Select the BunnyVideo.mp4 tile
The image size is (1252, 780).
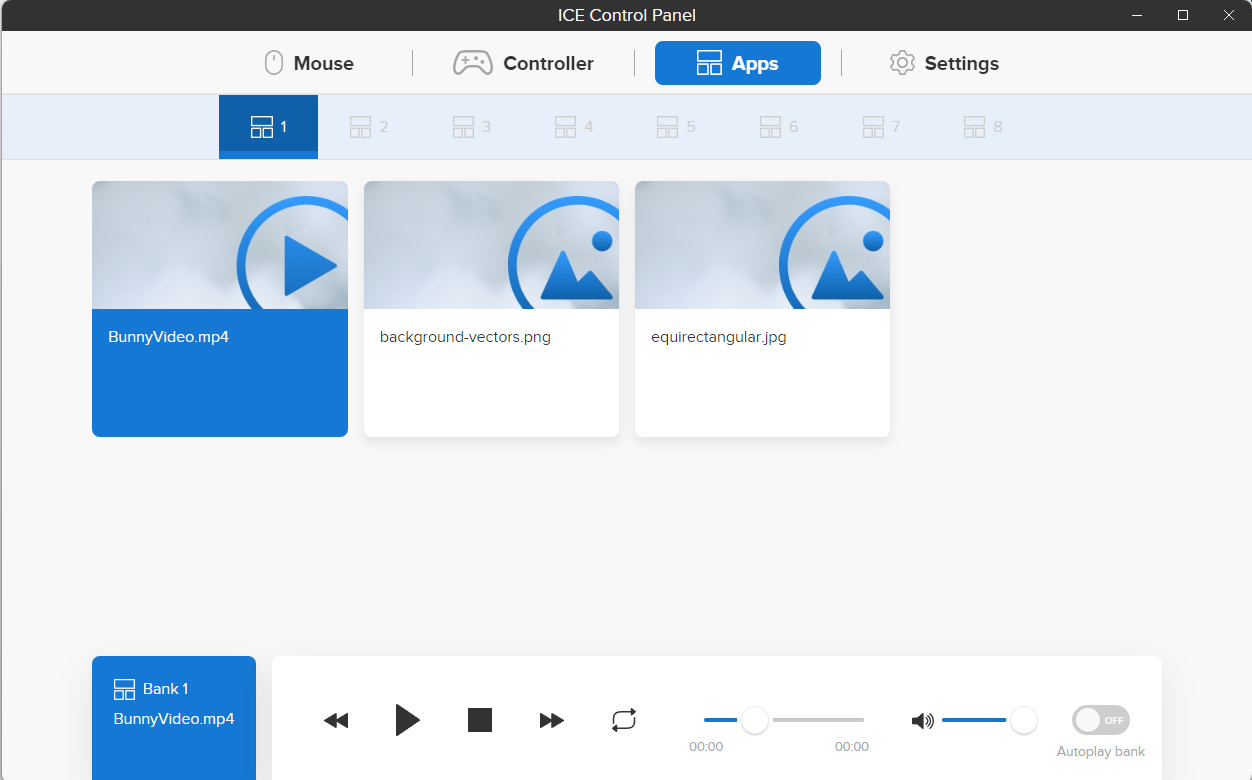coord(220,309)
